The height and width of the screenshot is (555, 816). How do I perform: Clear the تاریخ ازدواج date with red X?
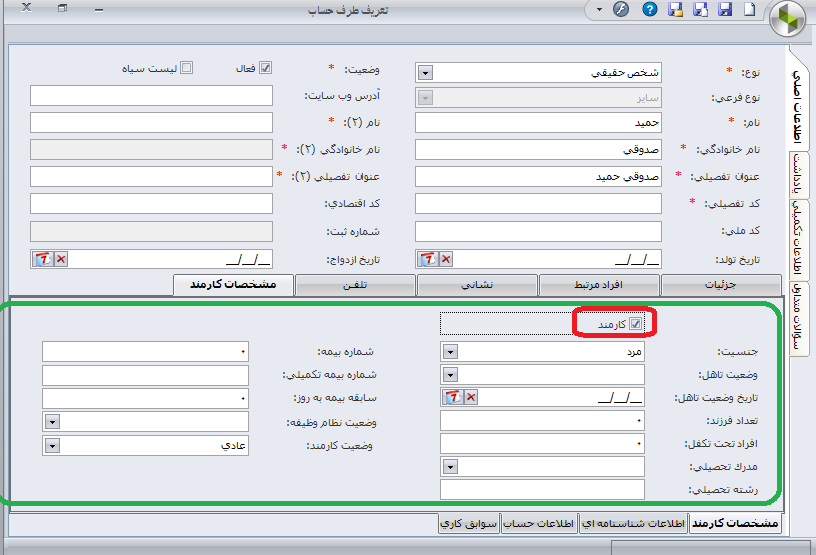(61, 259)
